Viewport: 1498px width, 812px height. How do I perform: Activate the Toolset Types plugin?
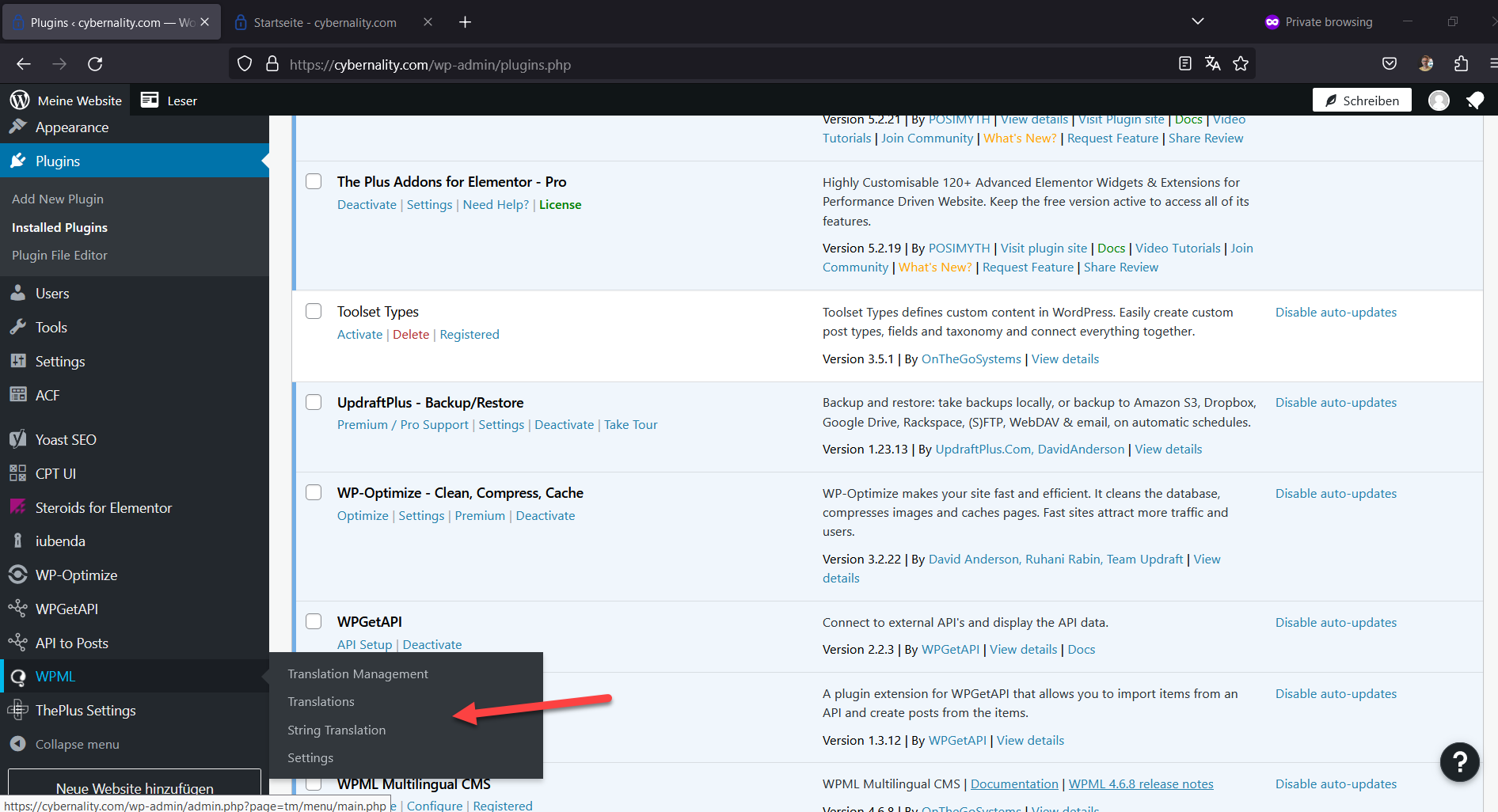[359, 335]
